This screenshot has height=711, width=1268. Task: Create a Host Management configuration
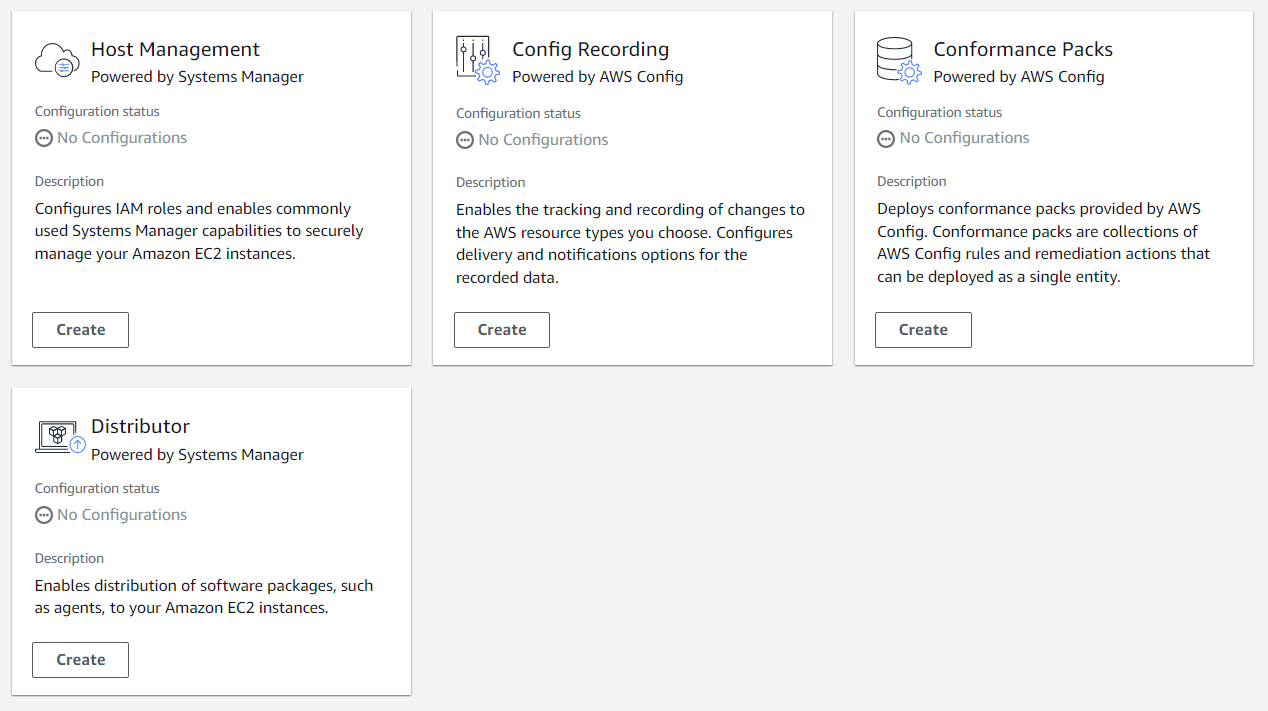click(x=81, y=330)
